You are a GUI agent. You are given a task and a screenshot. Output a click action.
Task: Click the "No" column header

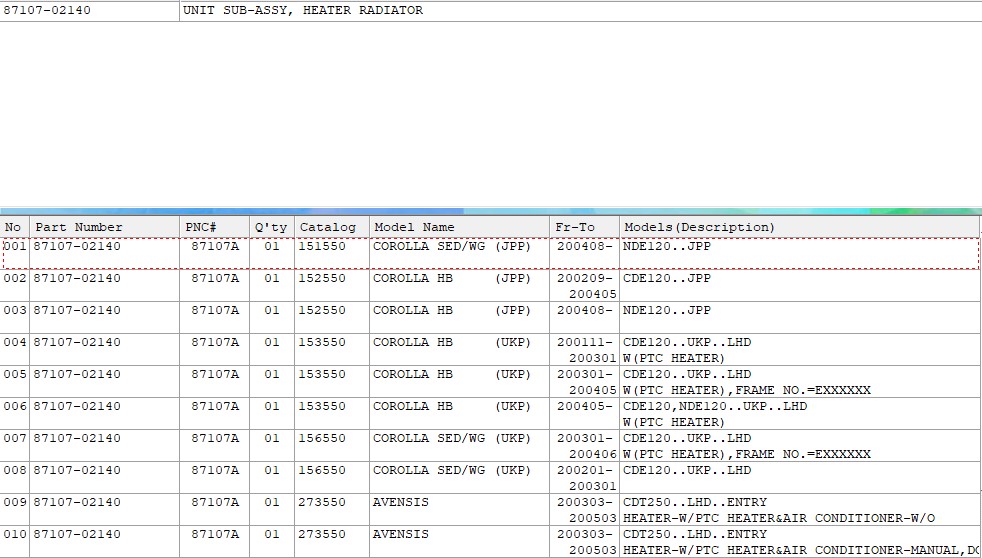[x=14, y=227]
